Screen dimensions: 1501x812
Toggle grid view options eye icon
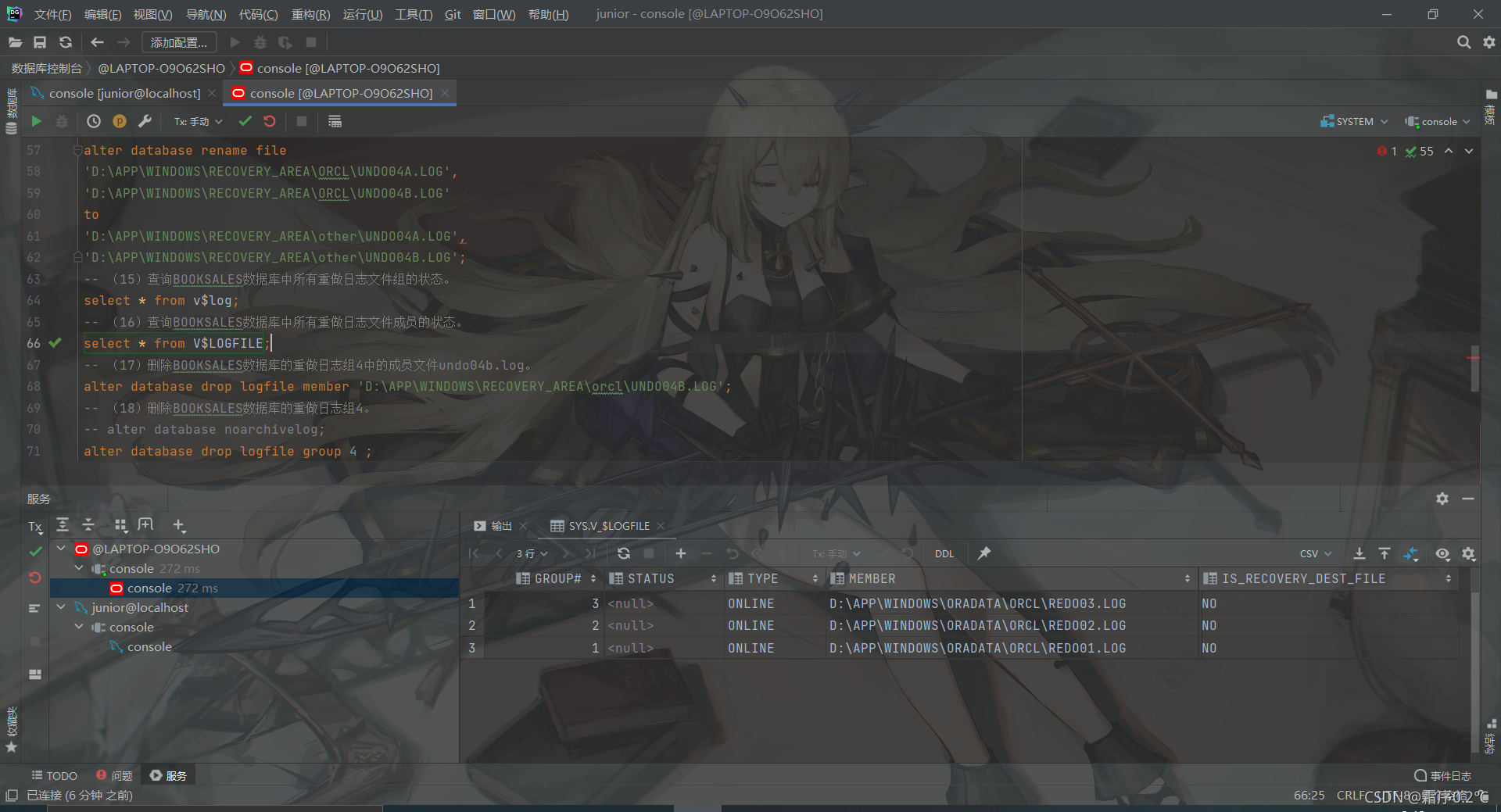(x=1442, y=553)
